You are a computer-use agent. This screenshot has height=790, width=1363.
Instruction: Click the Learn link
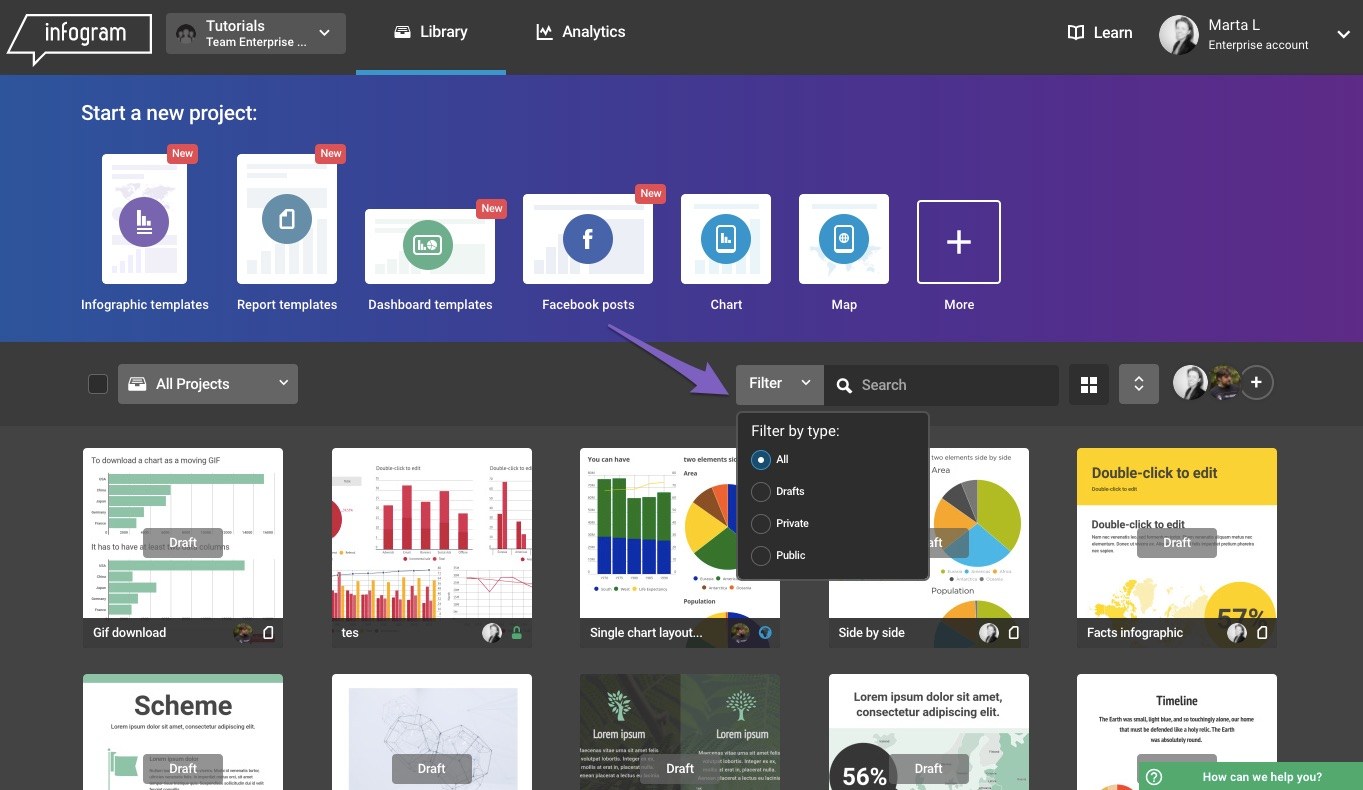1099,33
